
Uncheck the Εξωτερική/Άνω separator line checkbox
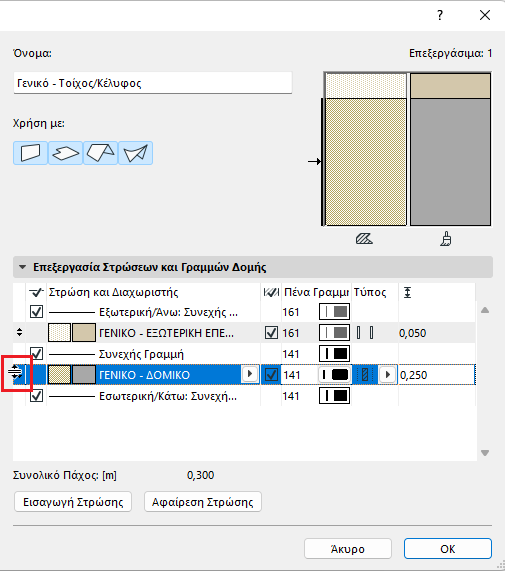click(36, 312)
